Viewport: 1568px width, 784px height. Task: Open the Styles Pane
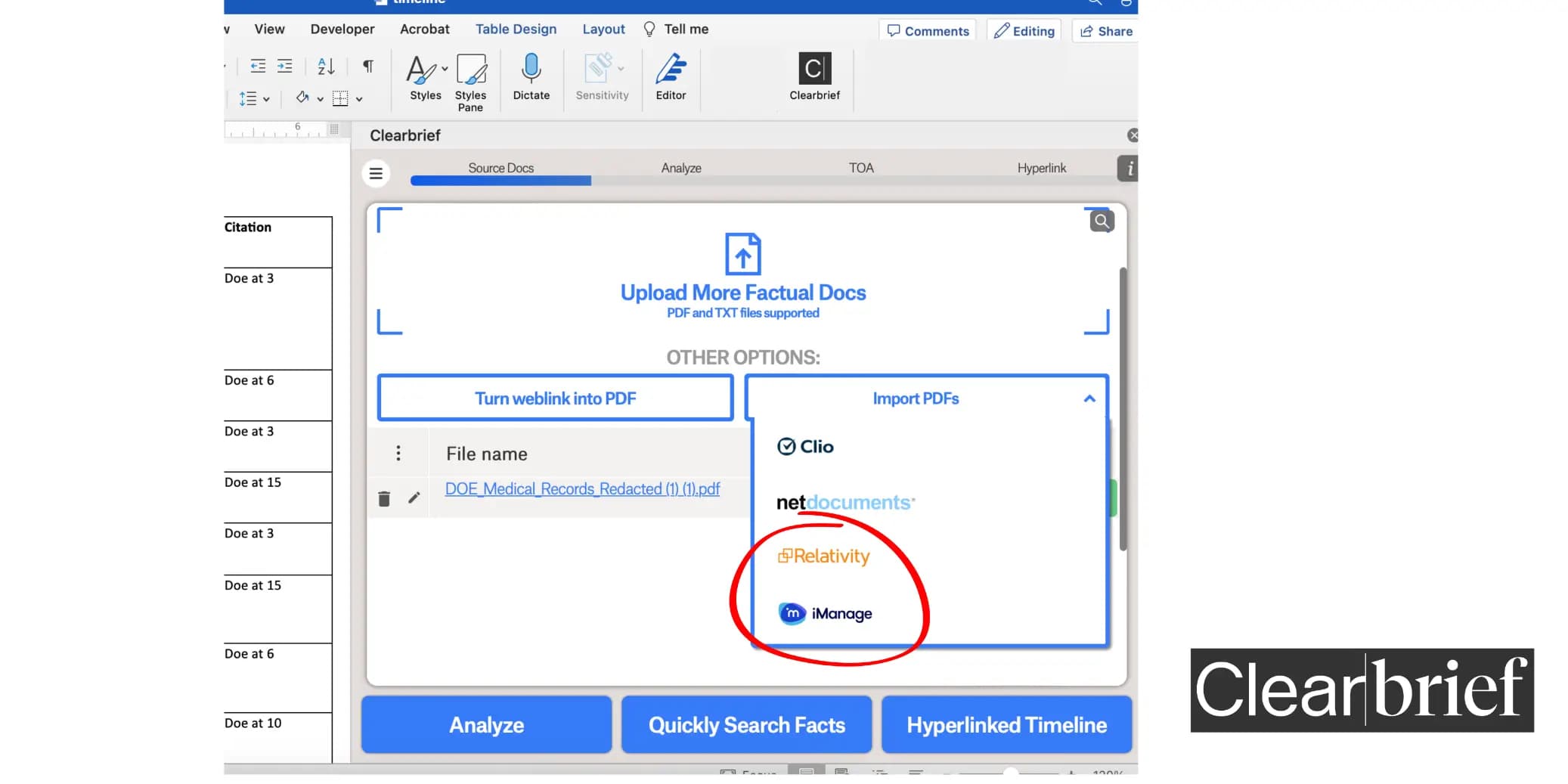click(x=470, y=78)
